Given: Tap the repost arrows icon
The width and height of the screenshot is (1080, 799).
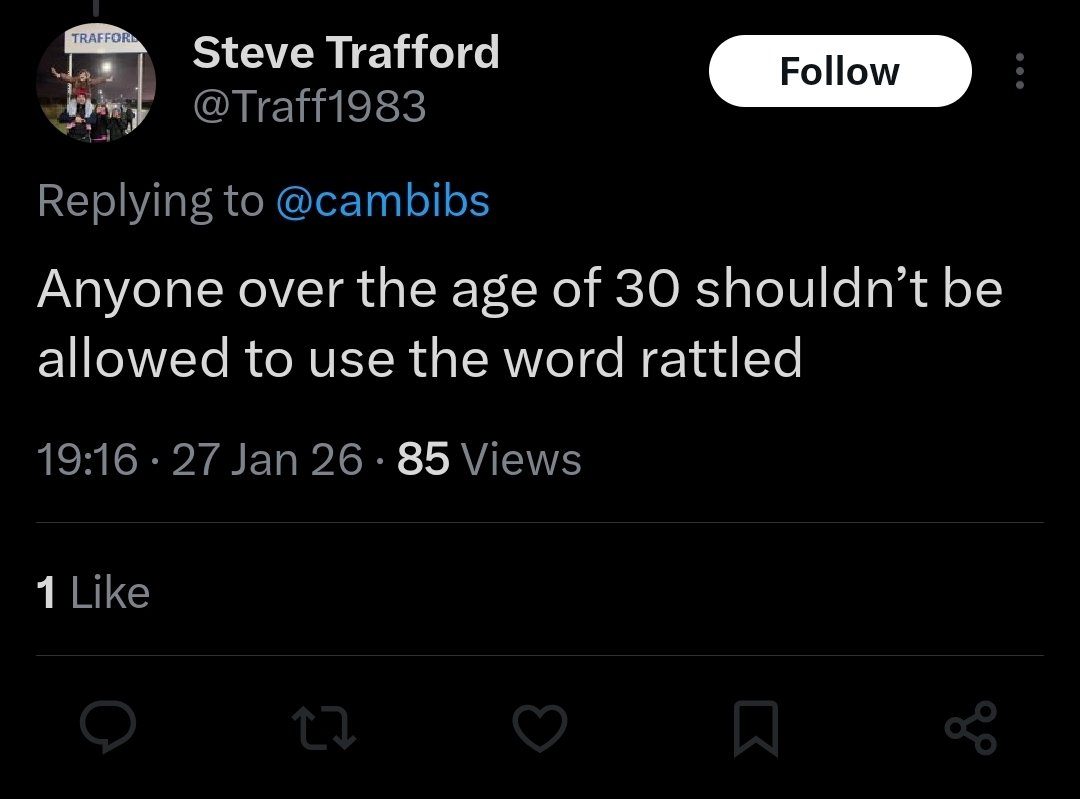Looking at the screenshot, I should tap(324, 727).
